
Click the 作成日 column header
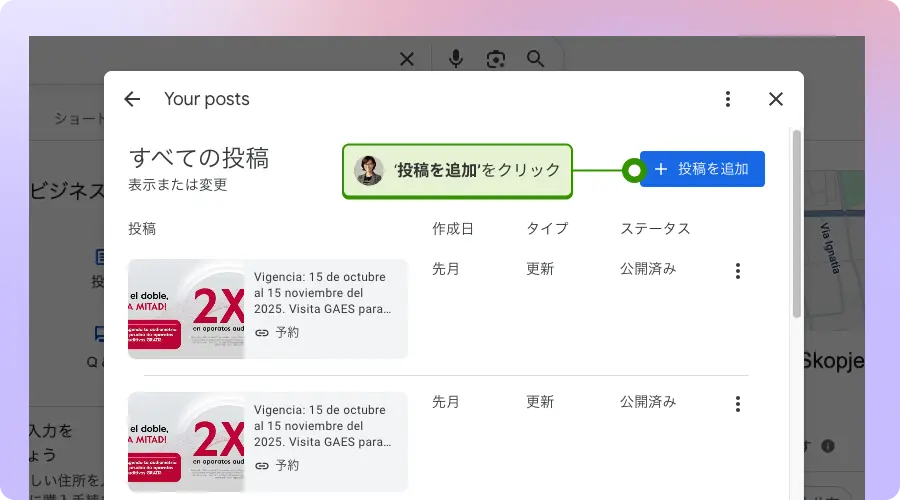tap(452, 228)
